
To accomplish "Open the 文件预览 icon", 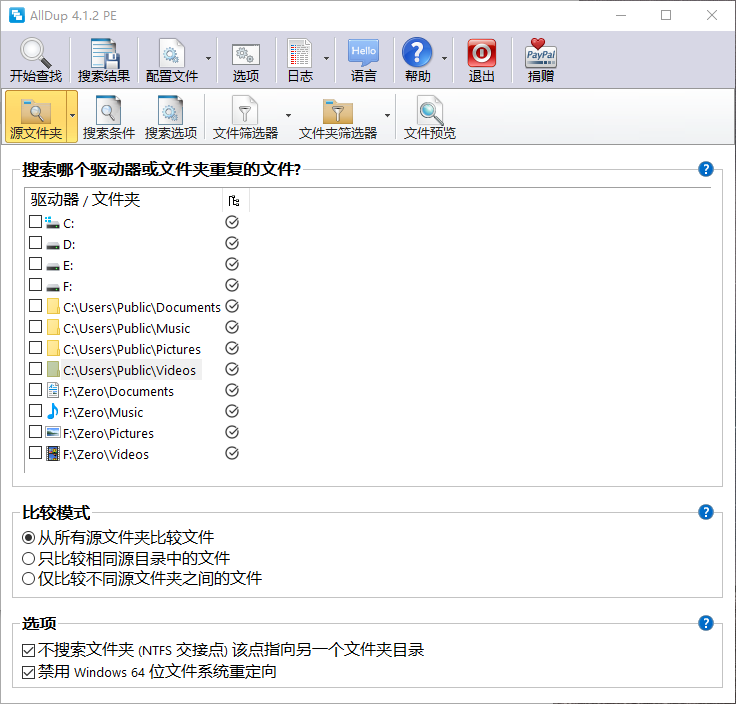I will pyautogui.click(x=430, y=111).
